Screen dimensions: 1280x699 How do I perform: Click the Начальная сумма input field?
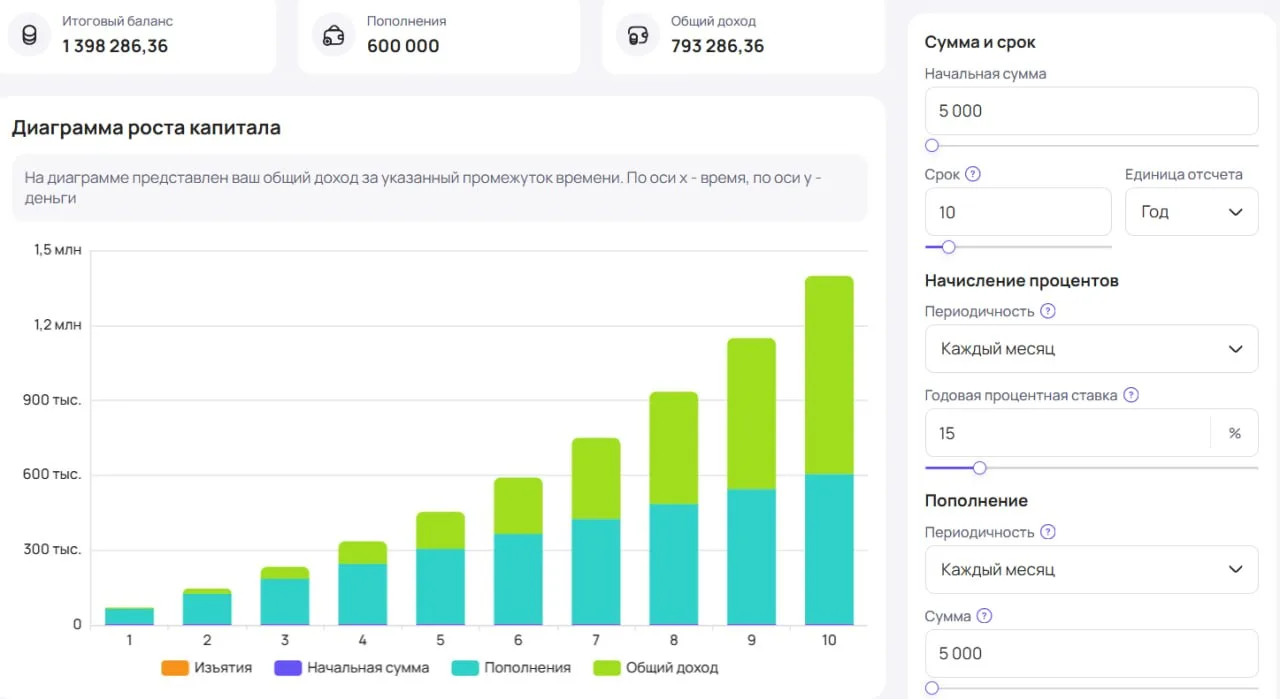click(1092, 111)
